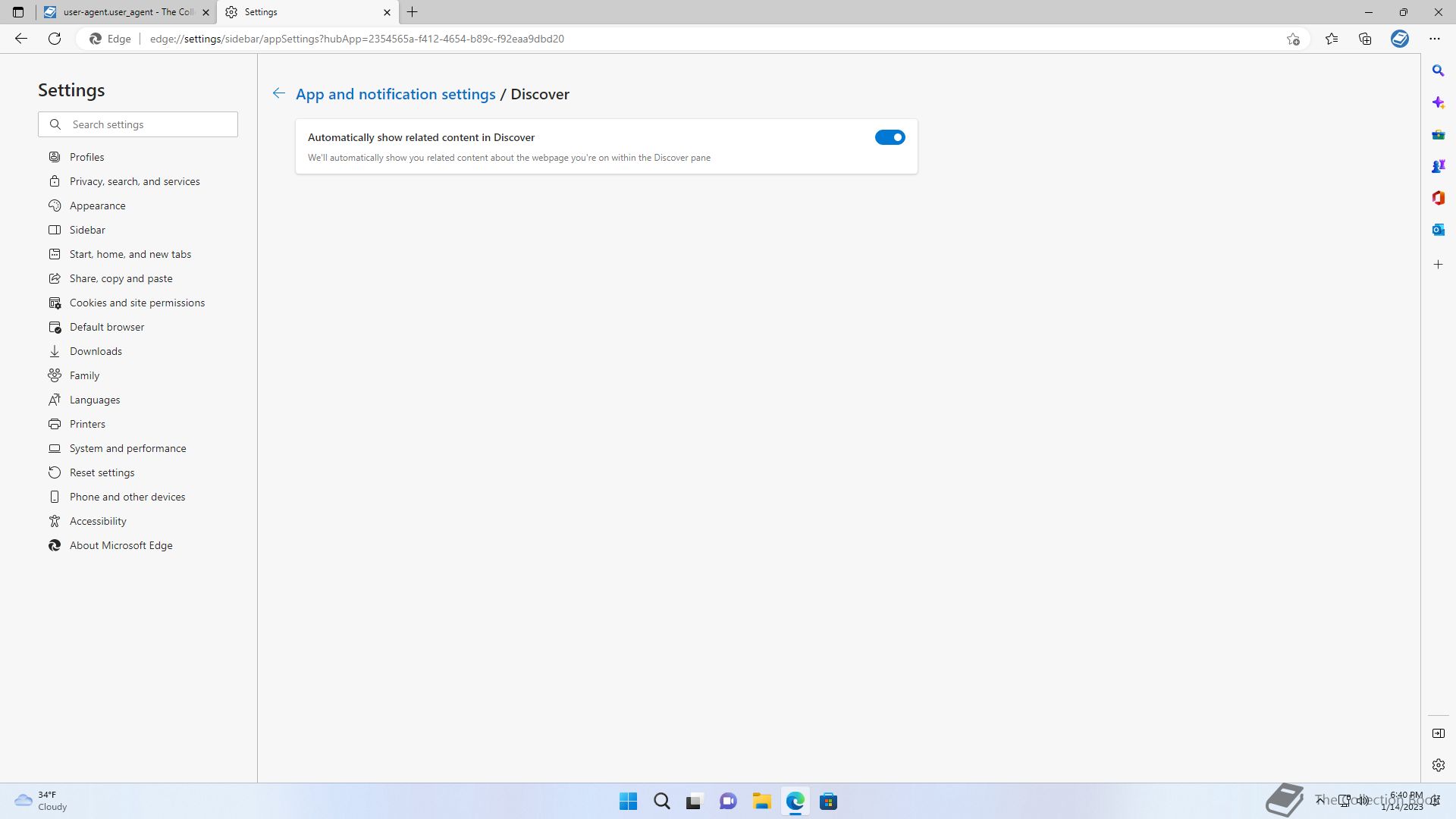Open the Discover sparkle icon in sidebar
This screenshot has width=1456, height=819.
pyautogui.click(x=1438, y=102)
